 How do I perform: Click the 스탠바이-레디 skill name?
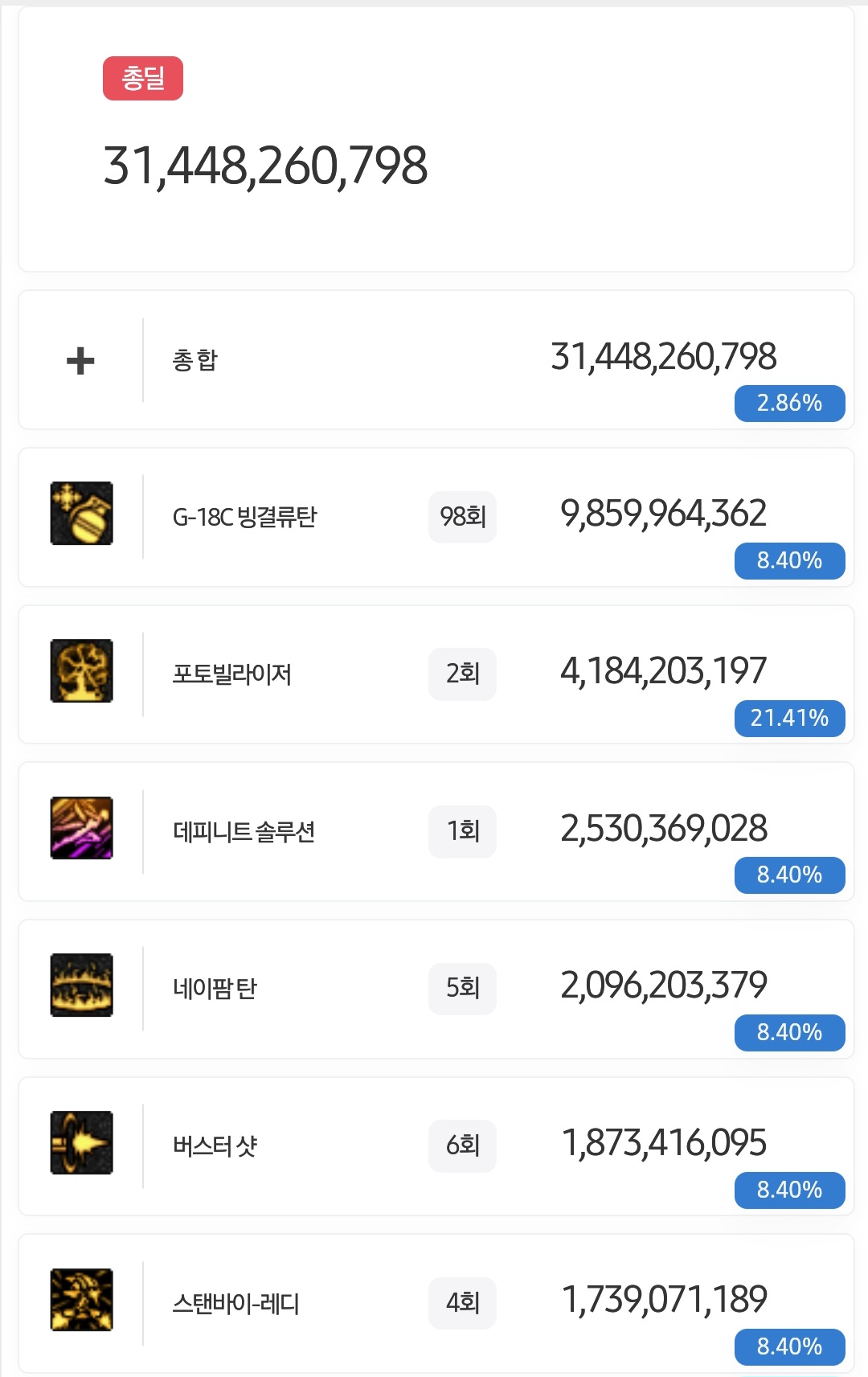(x=235, y=1303)
